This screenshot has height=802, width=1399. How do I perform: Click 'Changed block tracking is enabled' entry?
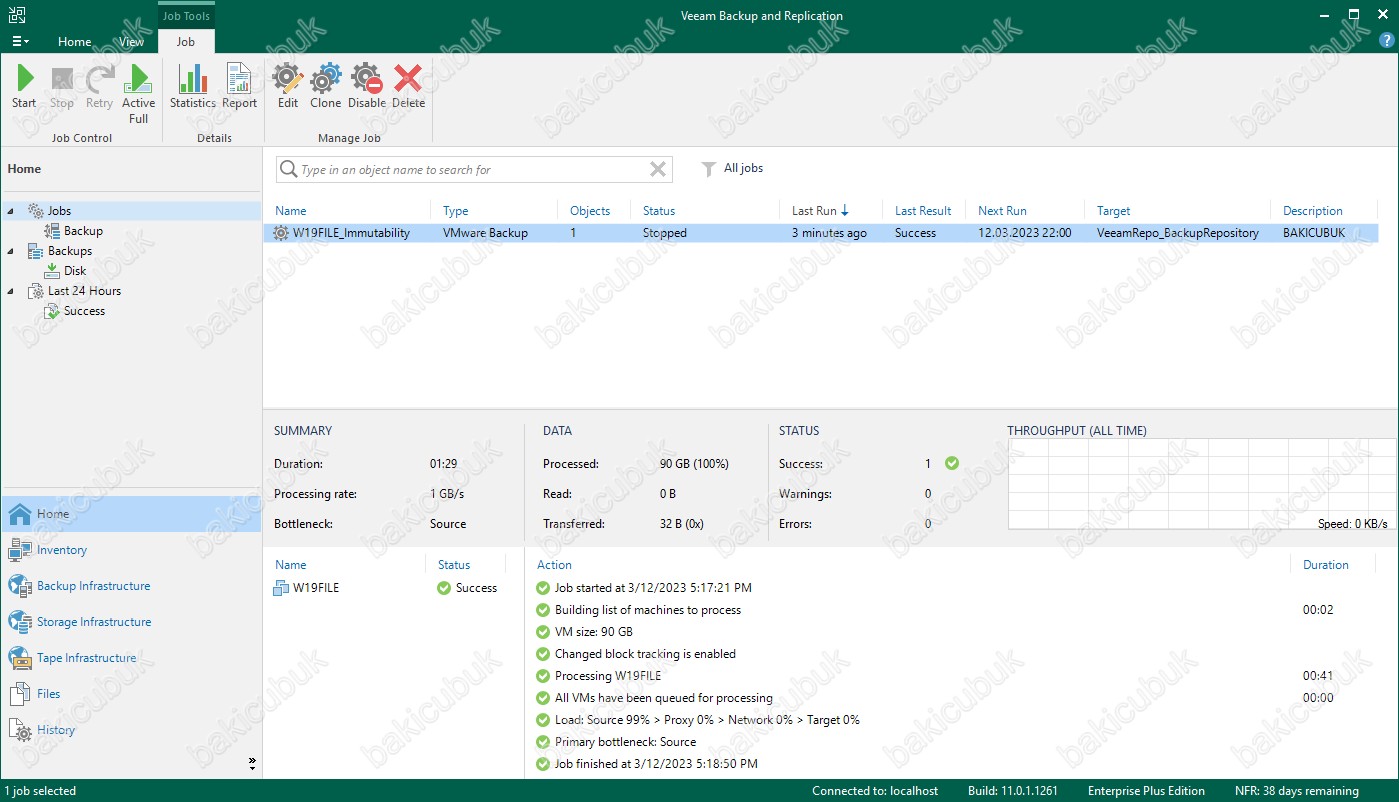tap(645, 654)
